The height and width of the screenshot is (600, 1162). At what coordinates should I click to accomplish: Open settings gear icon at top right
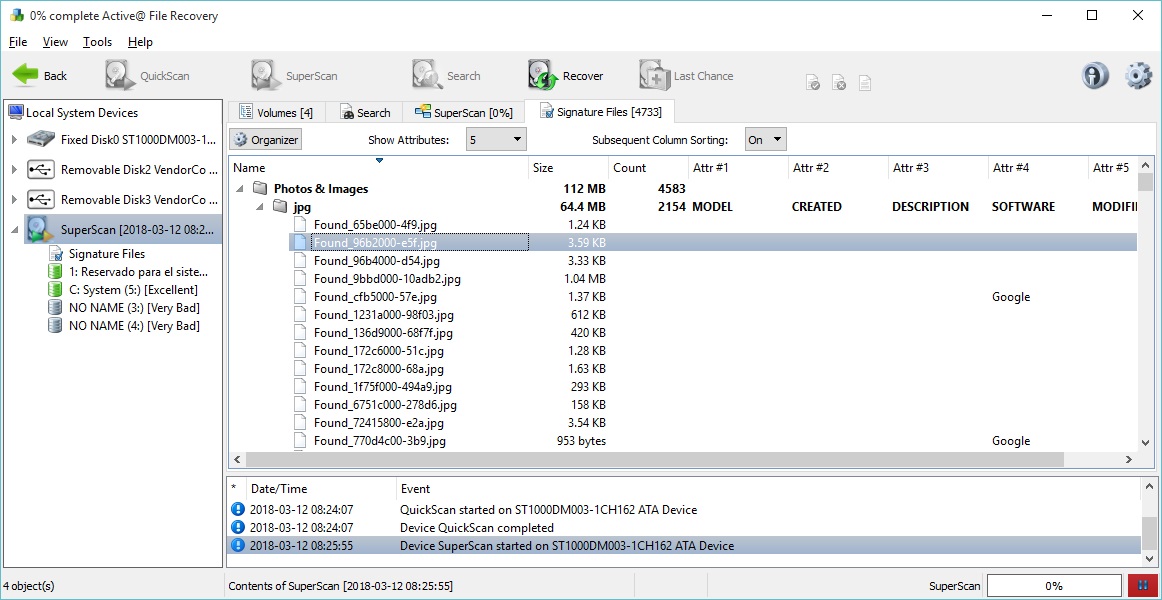tap(1138, 76)
